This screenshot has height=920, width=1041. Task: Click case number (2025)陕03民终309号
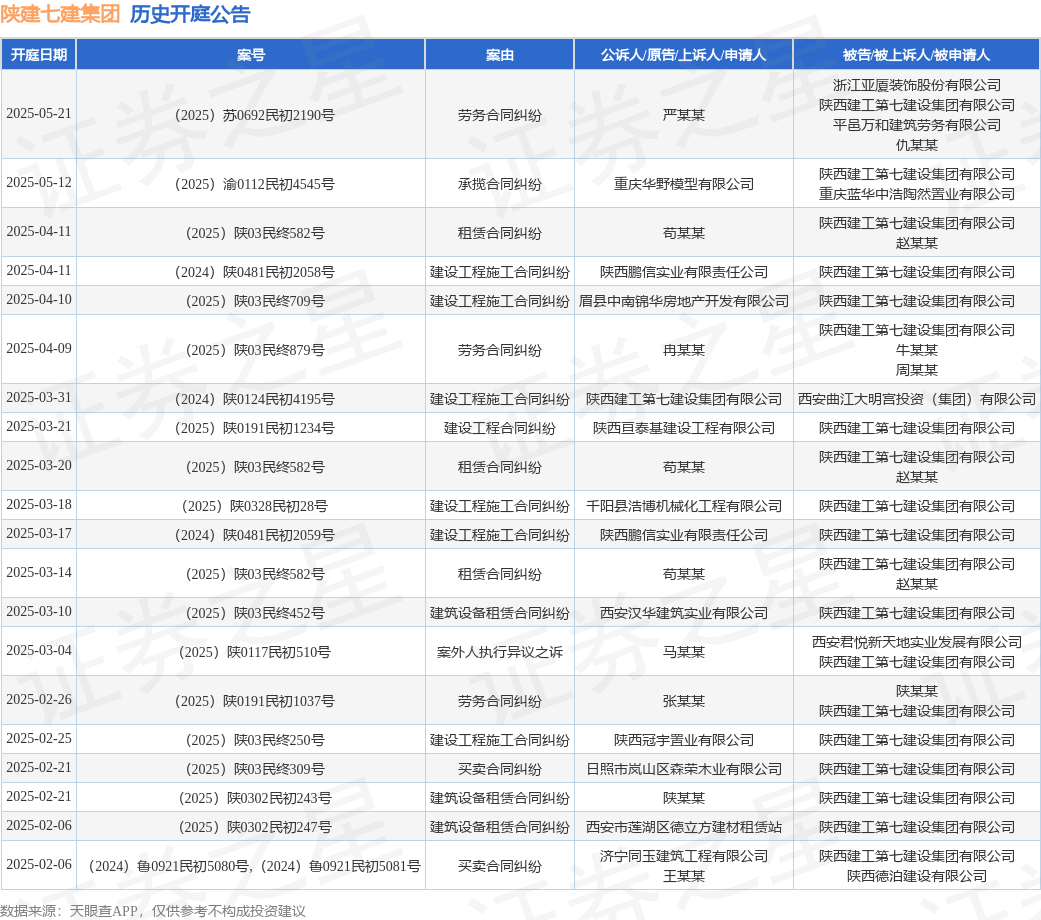[x=254, y=769]
